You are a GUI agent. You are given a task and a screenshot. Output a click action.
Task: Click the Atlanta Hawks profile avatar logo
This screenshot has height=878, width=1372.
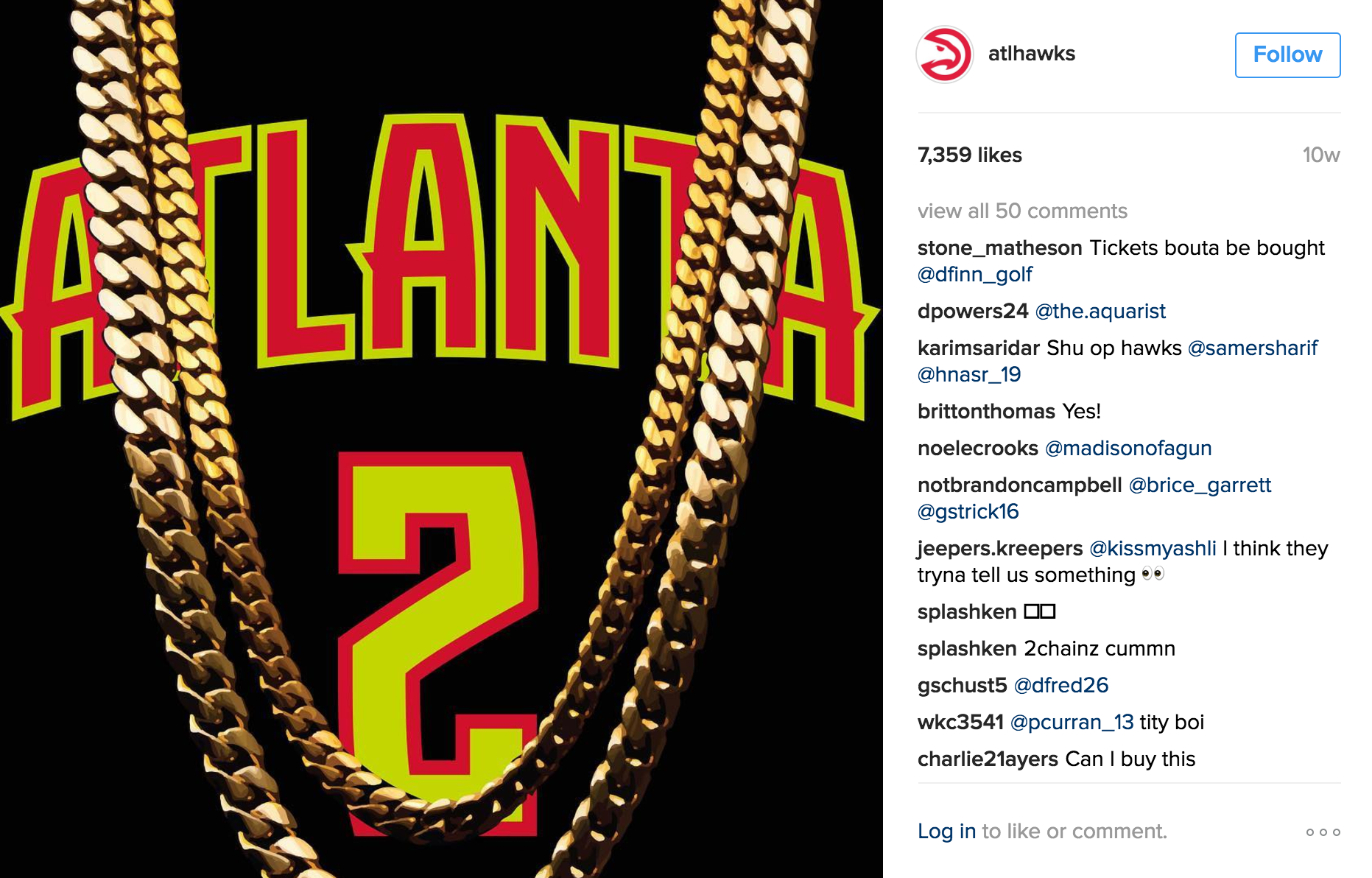944,55
